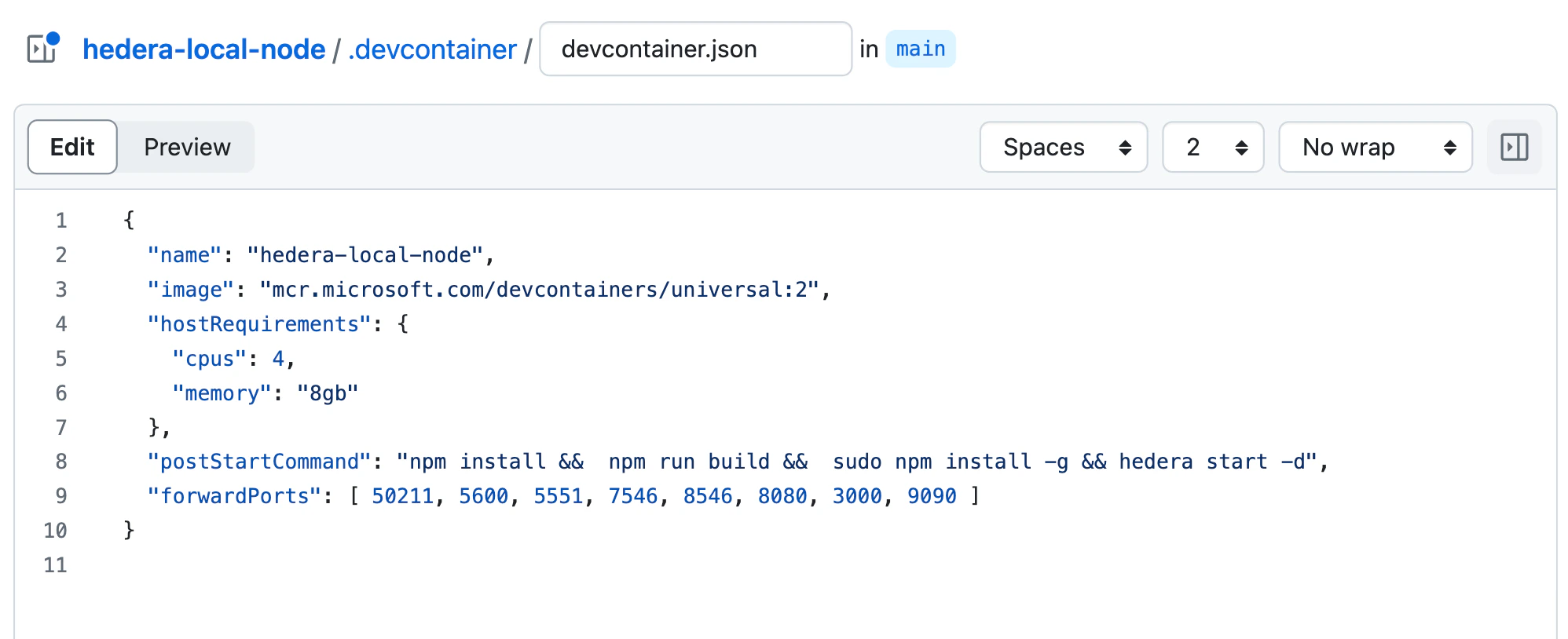Click empty line 11 in editor
Screen dimensions: 1568x639
point(786,565)
